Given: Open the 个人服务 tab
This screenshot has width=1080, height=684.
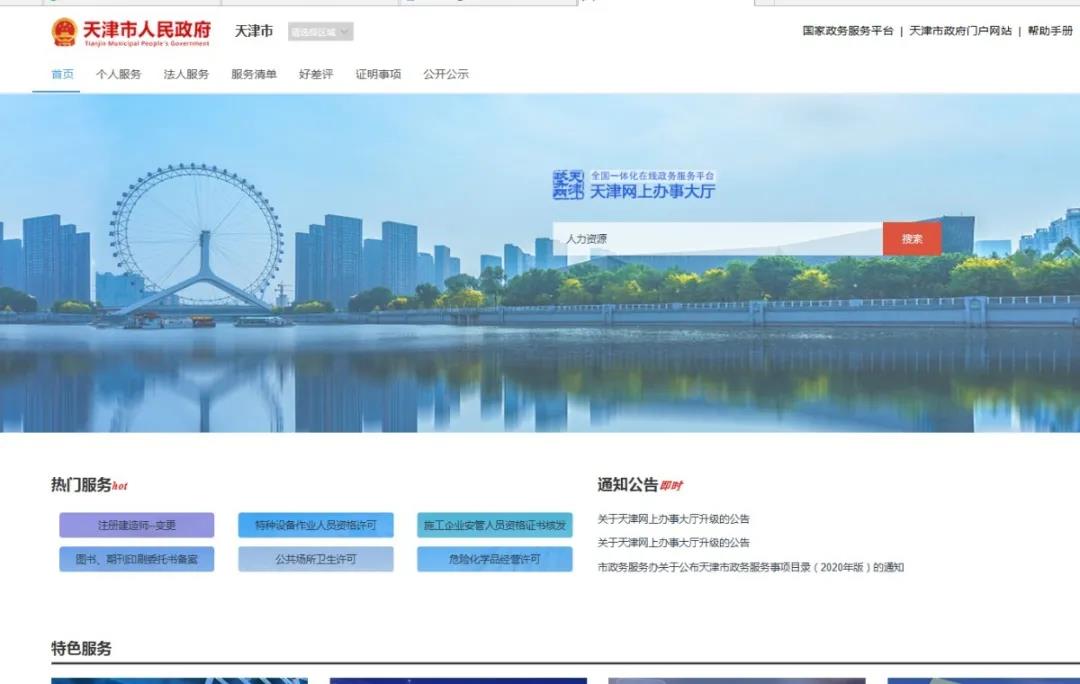Looking at the screenshot, I should click(118, 74).
